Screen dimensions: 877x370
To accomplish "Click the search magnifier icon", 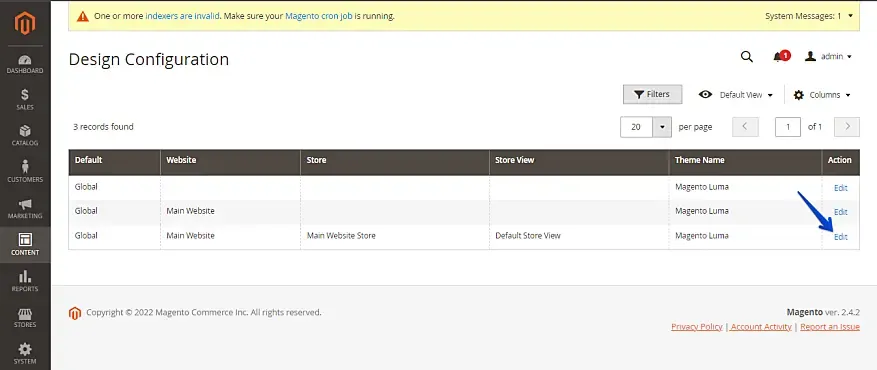I will (x=747, y=56).
